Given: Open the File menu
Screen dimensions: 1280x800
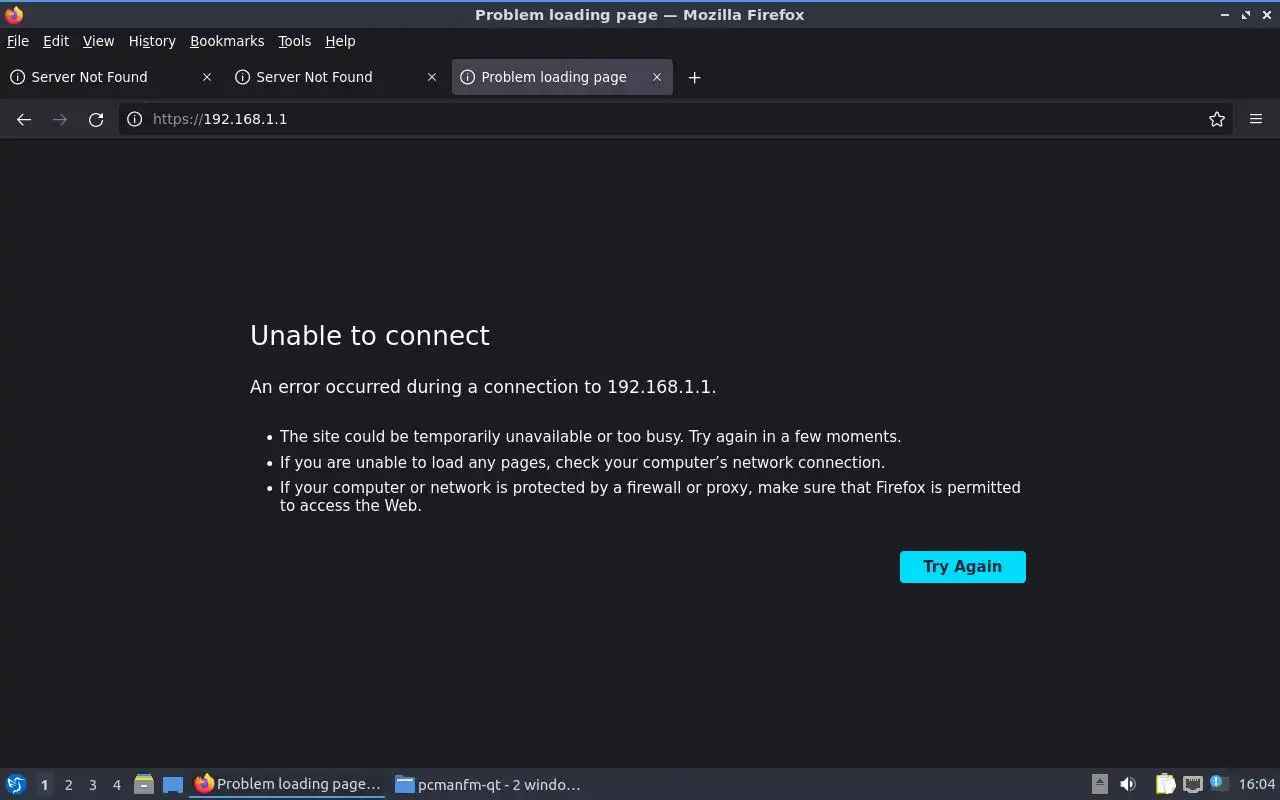Looking at the screenshot, I should [x=18, y=41].
